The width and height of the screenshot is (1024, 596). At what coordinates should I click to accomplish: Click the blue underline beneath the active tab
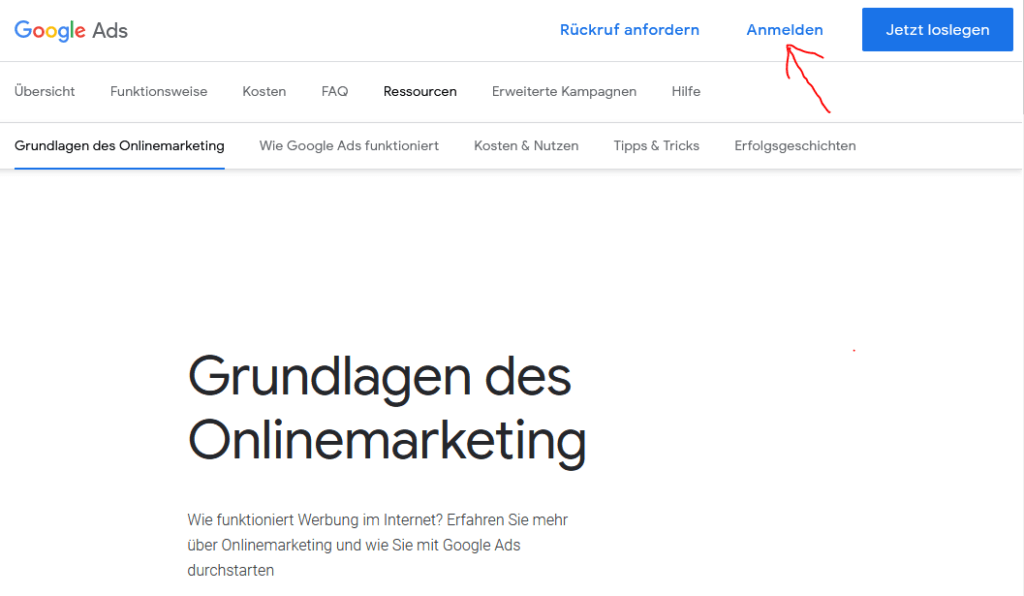(x=119, y=167)
